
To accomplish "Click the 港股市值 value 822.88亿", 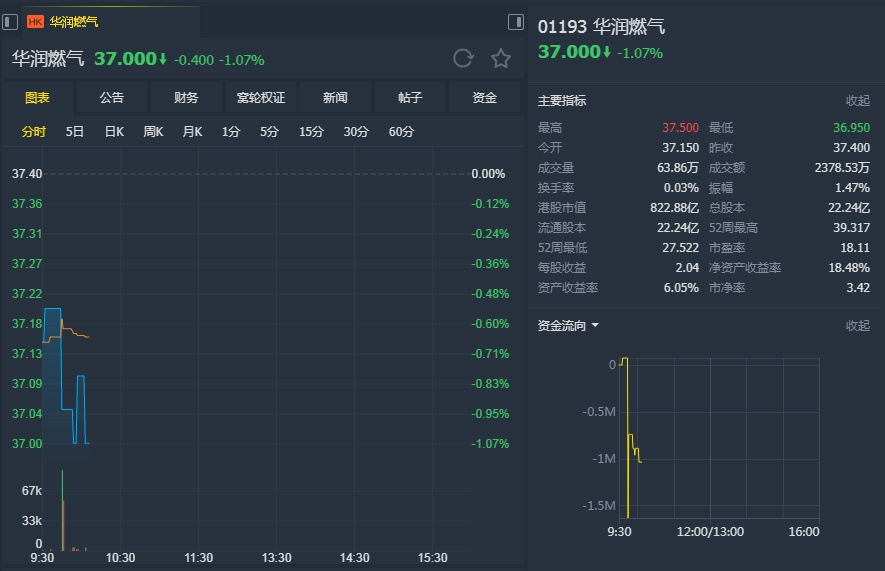I will point(674,208).
